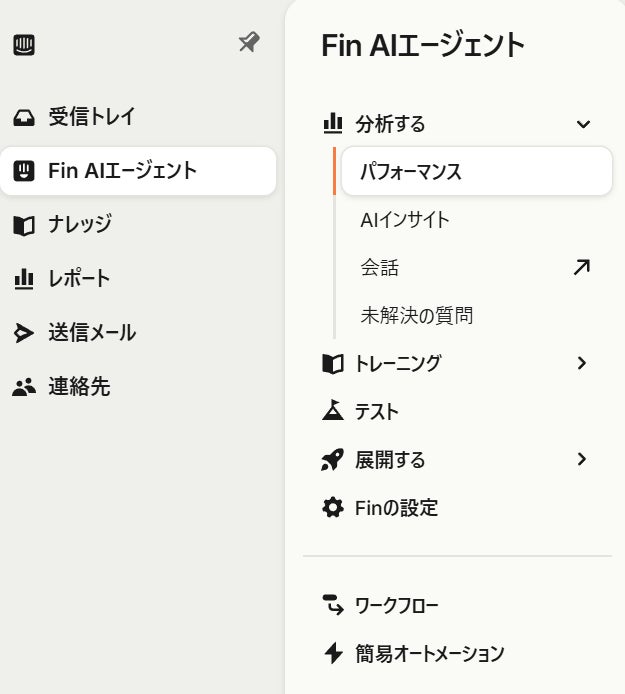The width and height of the screenshot is (625, 694).
Task: Click the 分析する section label
Action: 390,124
